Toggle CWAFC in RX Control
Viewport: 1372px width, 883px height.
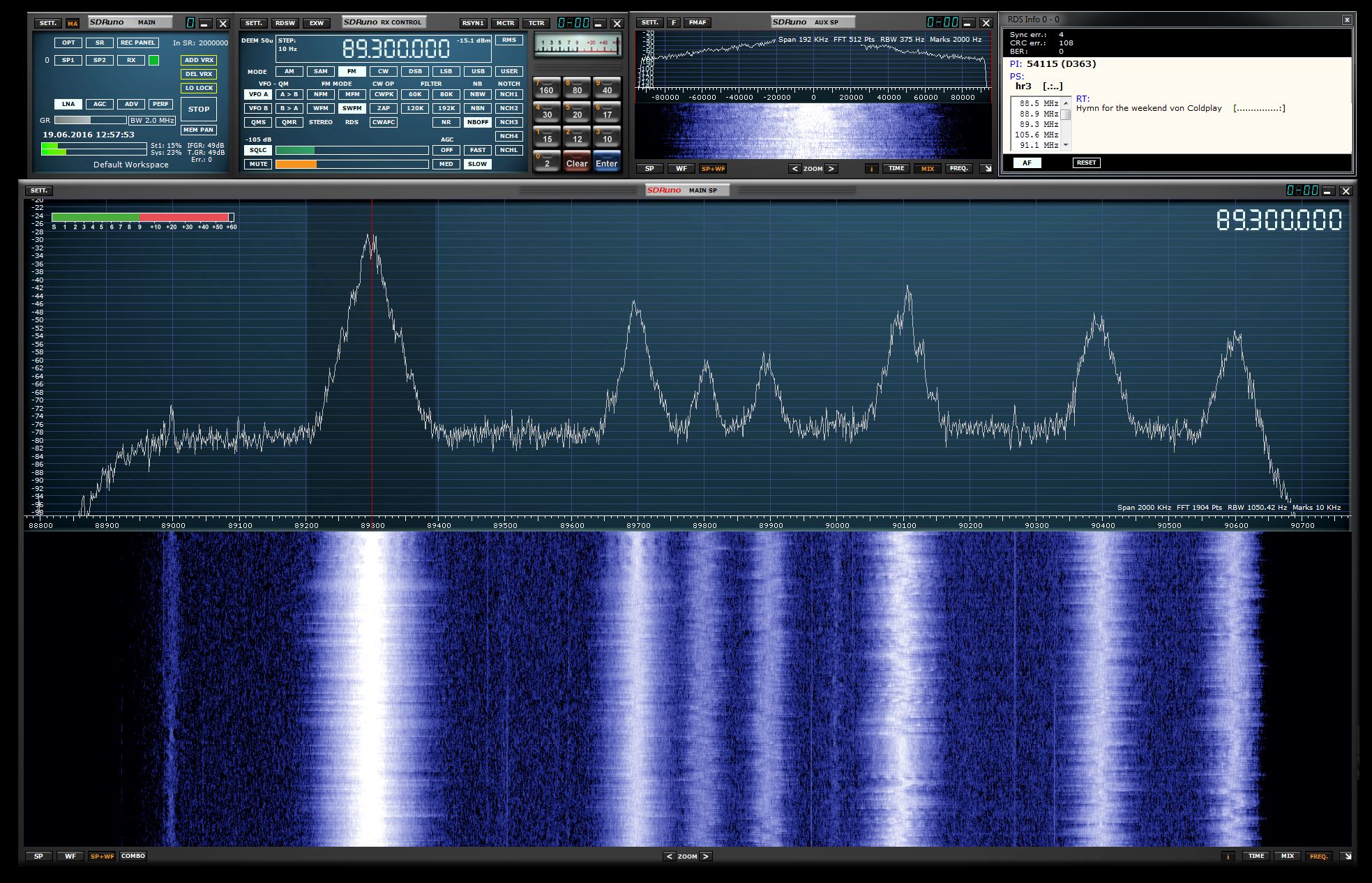(x=384, y=122)
